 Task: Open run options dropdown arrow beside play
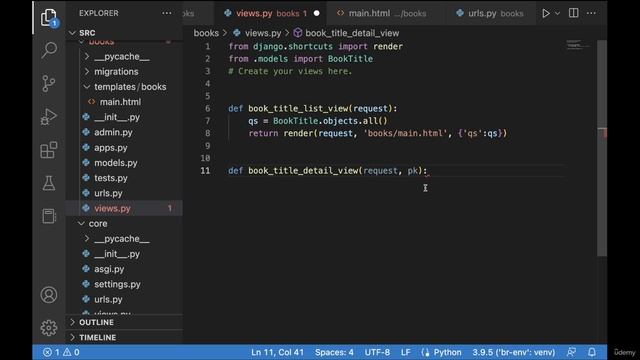click(x=557, y=13)
